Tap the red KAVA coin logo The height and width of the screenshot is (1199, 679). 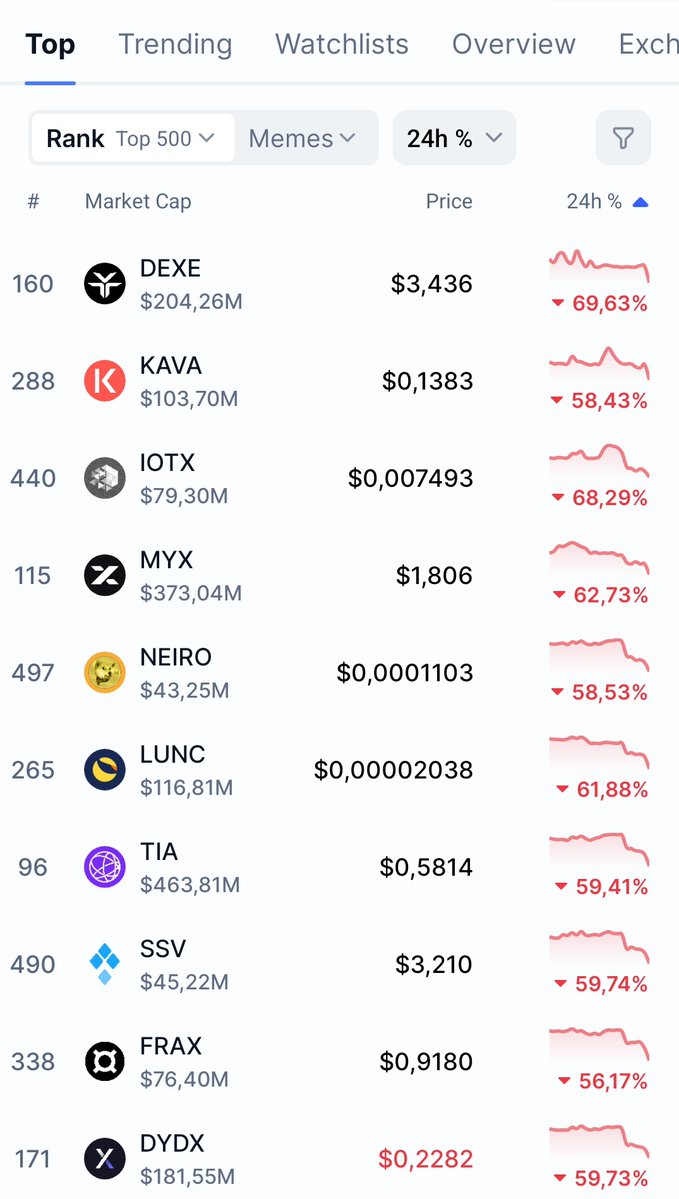pyautogui.click(x=105, y=381)
